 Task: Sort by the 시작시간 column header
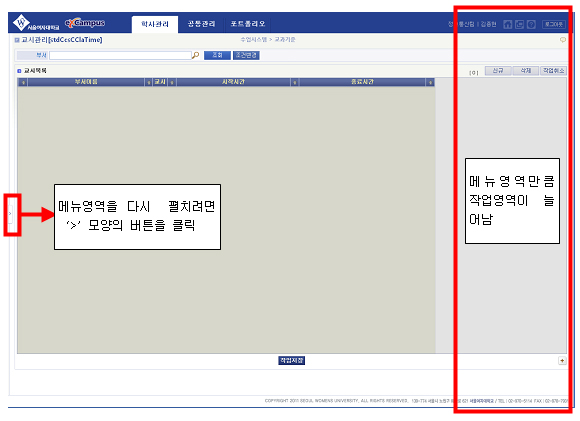(233, 82)
